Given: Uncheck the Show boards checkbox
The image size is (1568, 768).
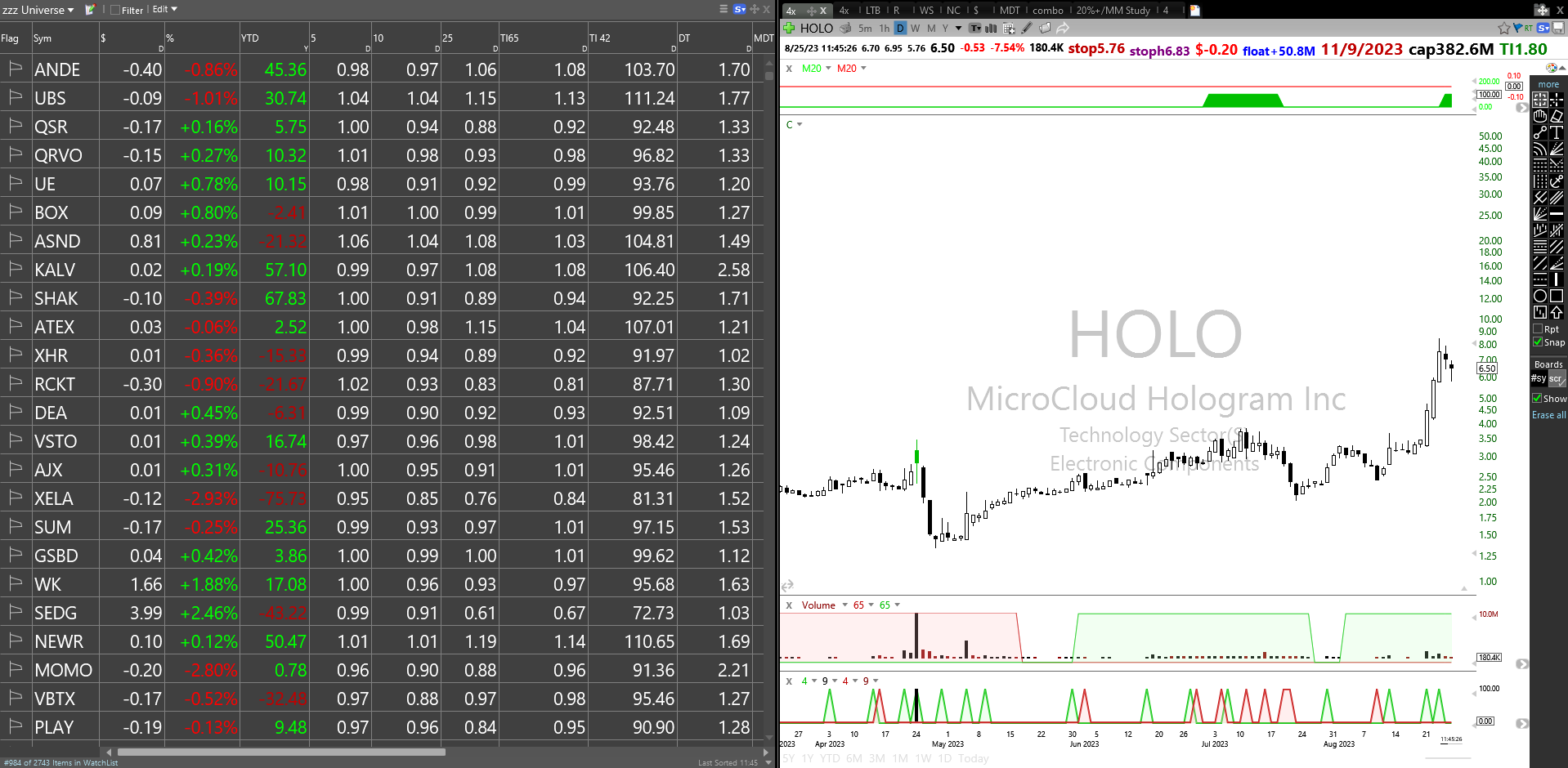Looking at the screenshot, I should pos(1537,399).
